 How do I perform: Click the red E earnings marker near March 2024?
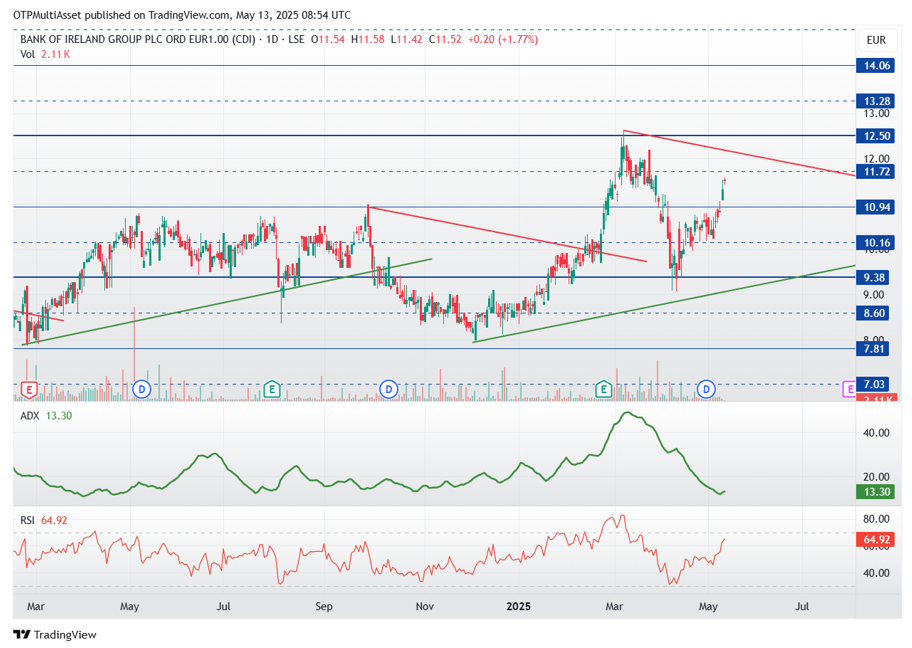click(29, 389)
